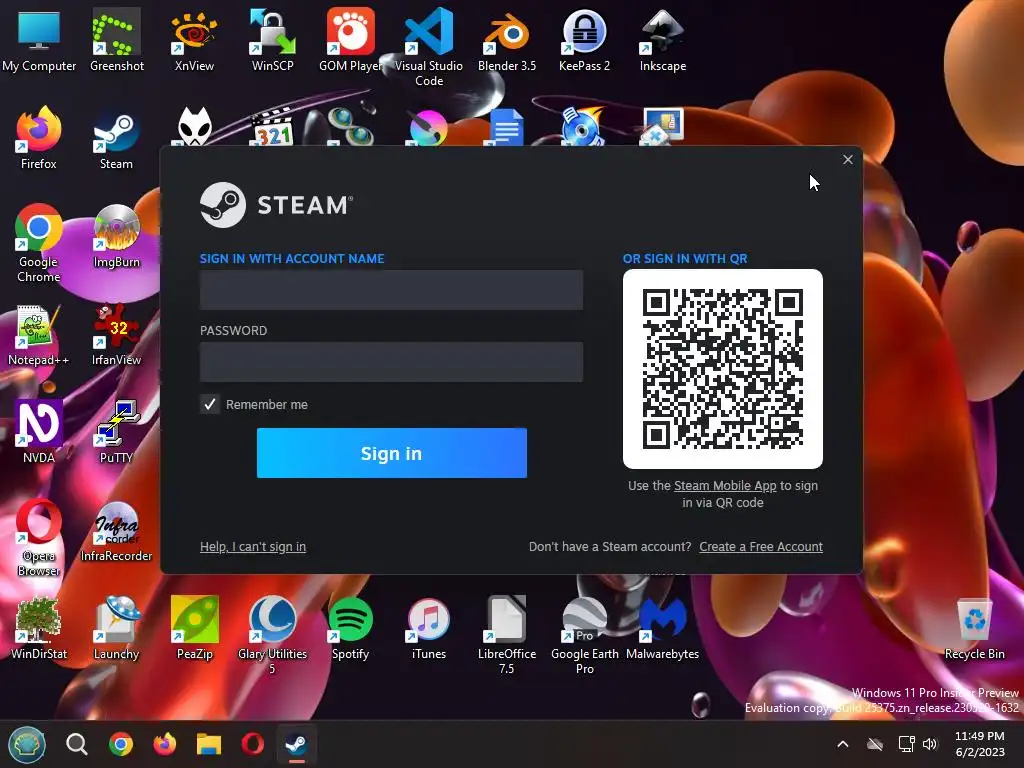The image size is (1024, 768).
Task: Open Notepad++ desktop shortcut
Action: coord(39,334)
